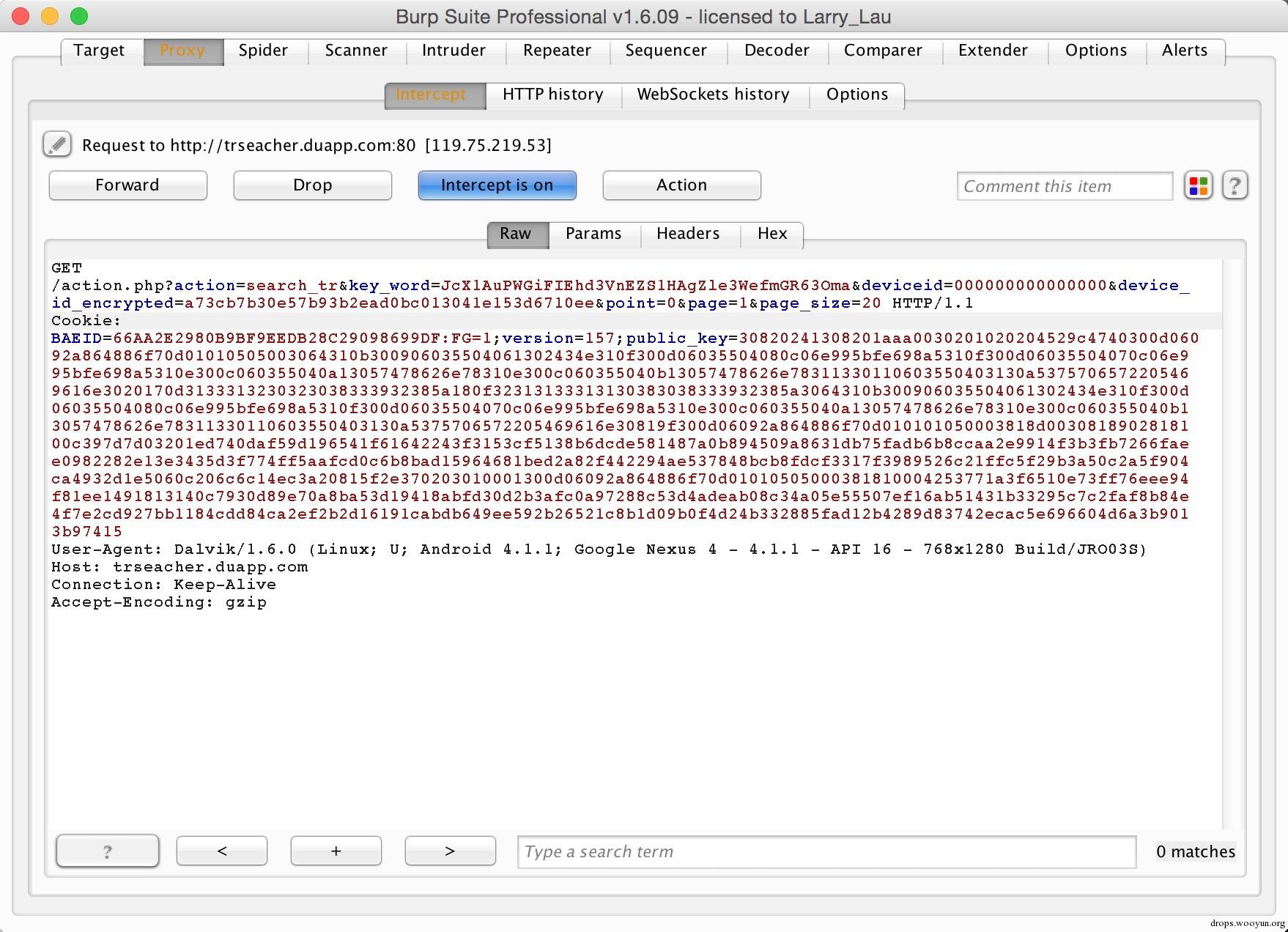Open the Intruder tab
This screenshot has width=1288, height=932.
(454, 51)
